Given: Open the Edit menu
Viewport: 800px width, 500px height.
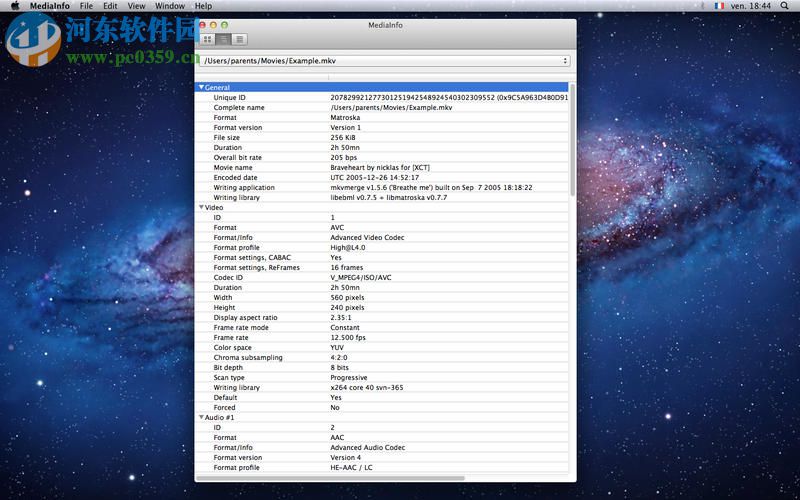Looking at the screenshot, I should (110, 6).
